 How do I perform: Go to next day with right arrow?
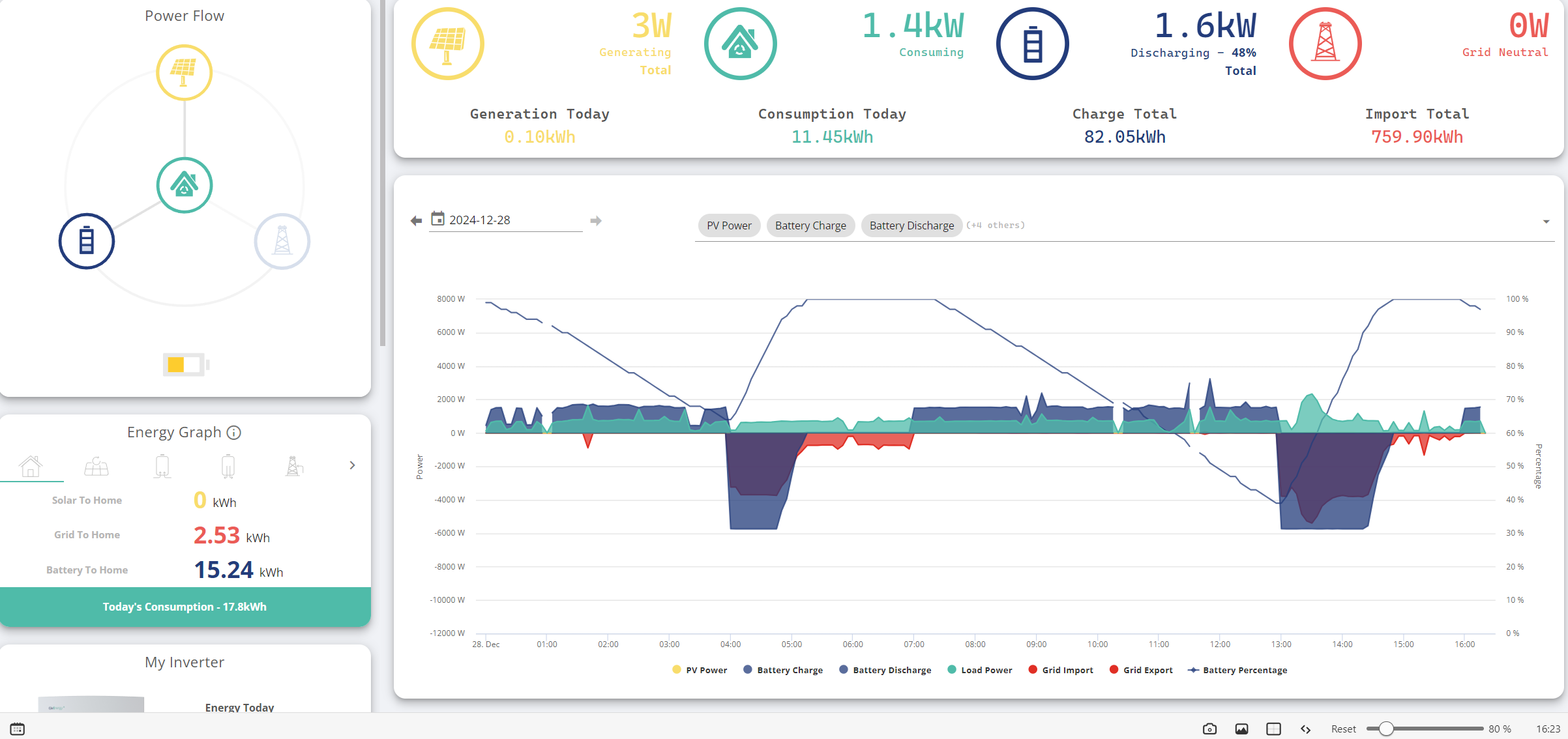tap(595, 221)
